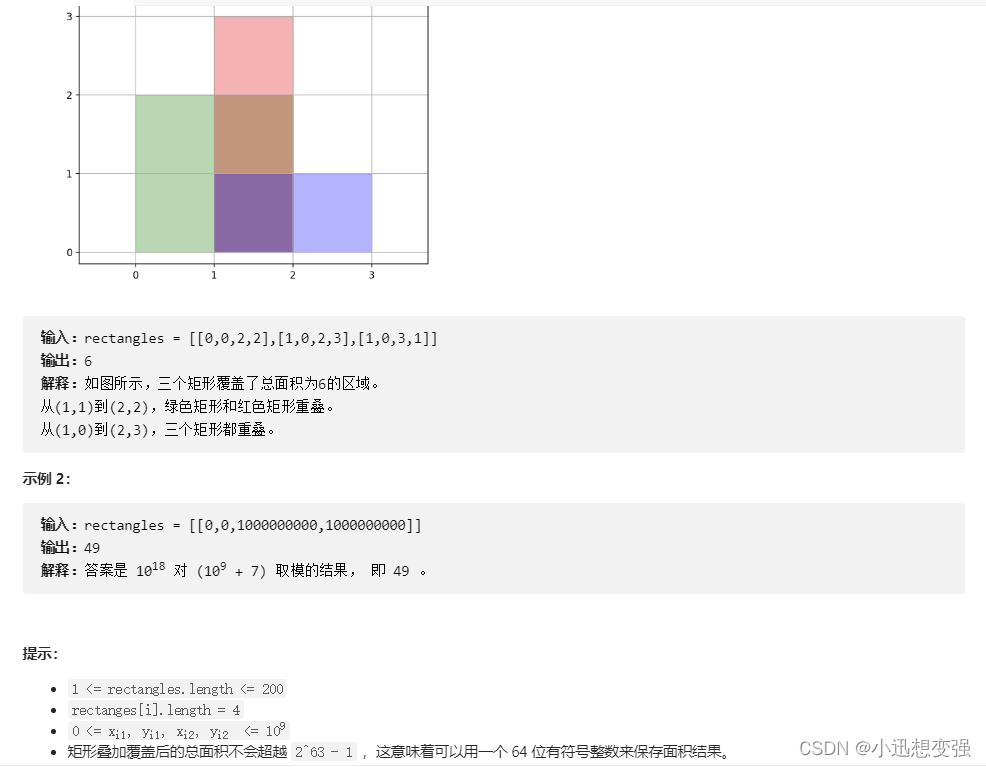Click the "提示:" heading
986x767 pixels.
click(39, 653)
